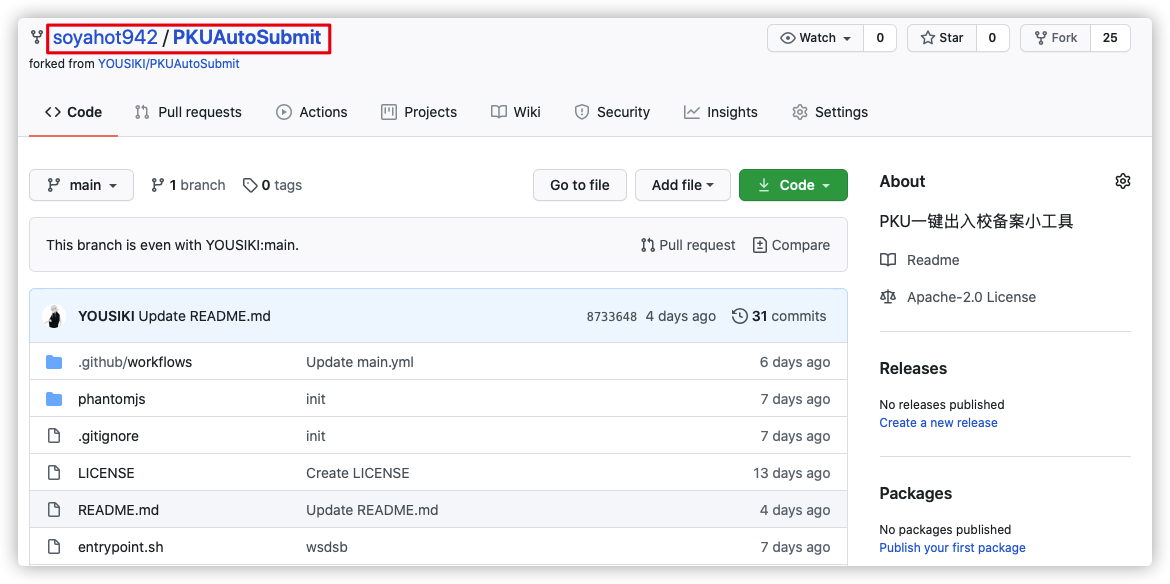Open the phantomjs folder
This screenshot has height=584, width=1170.
click(x=112, y=399)
